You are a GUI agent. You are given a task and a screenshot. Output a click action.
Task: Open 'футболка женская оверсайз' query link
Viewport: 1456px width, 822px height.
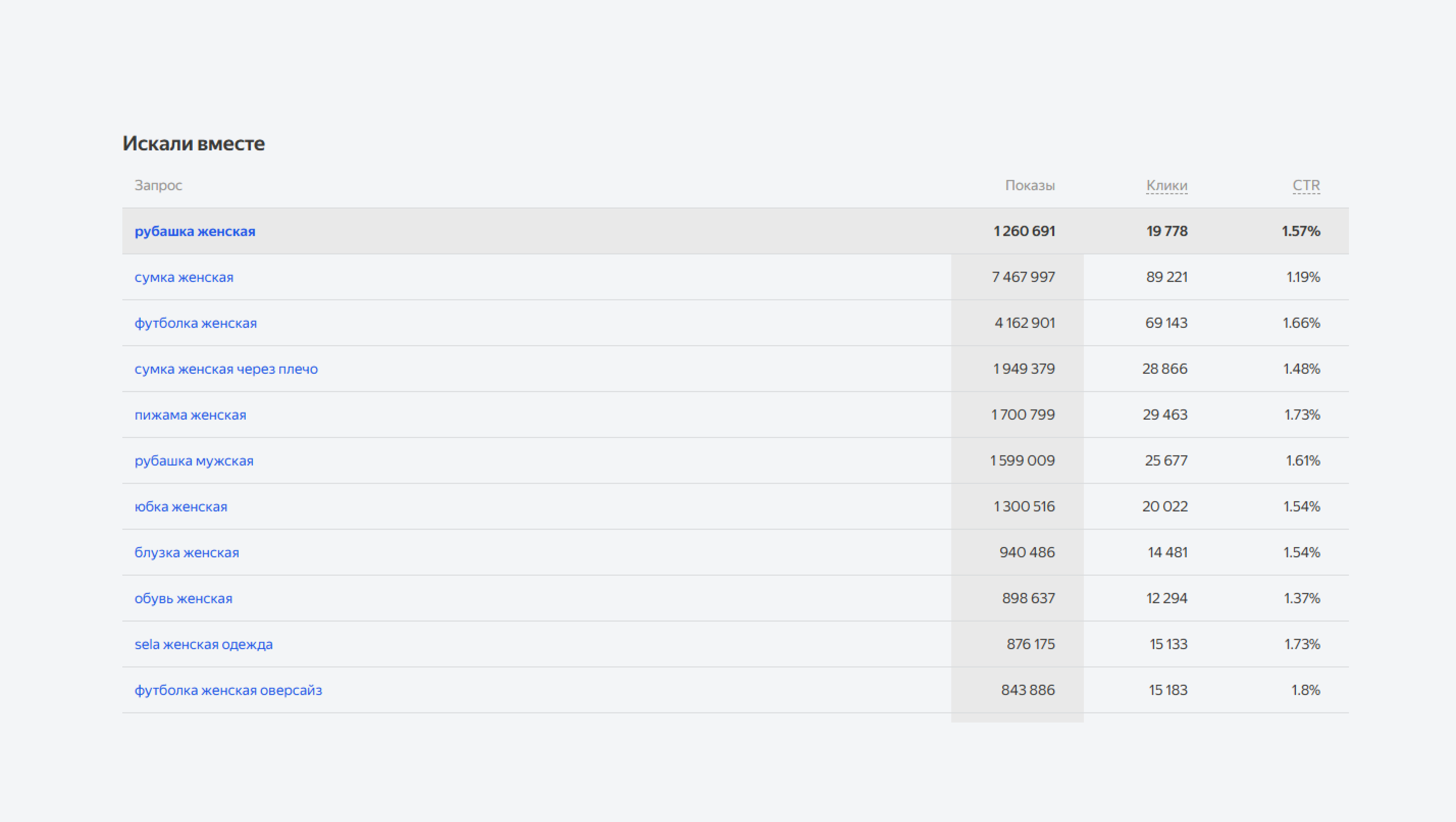228,690
